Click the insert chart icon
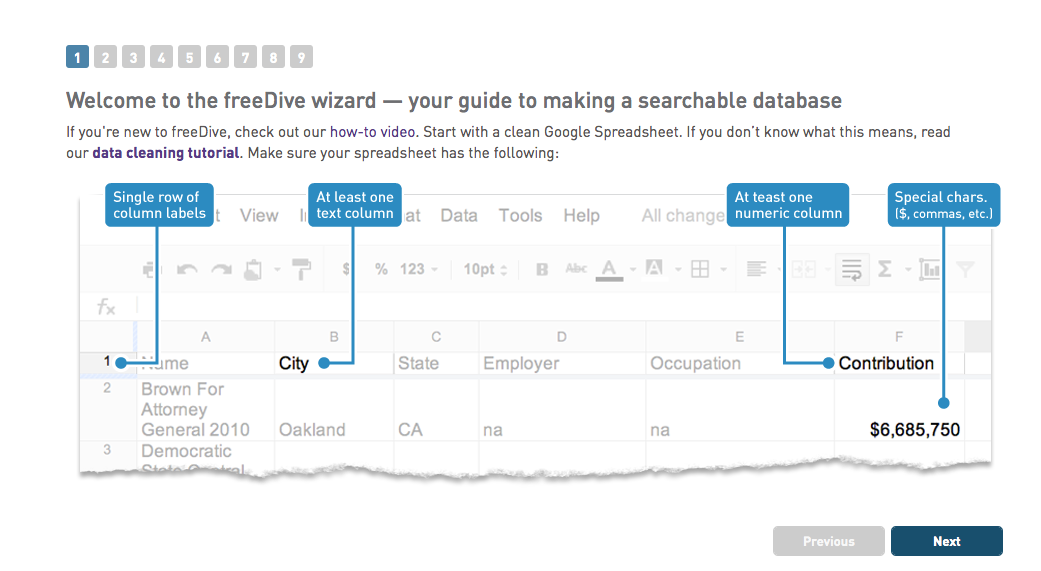This screenshot has height=571, width=1041. coord(930,269)
